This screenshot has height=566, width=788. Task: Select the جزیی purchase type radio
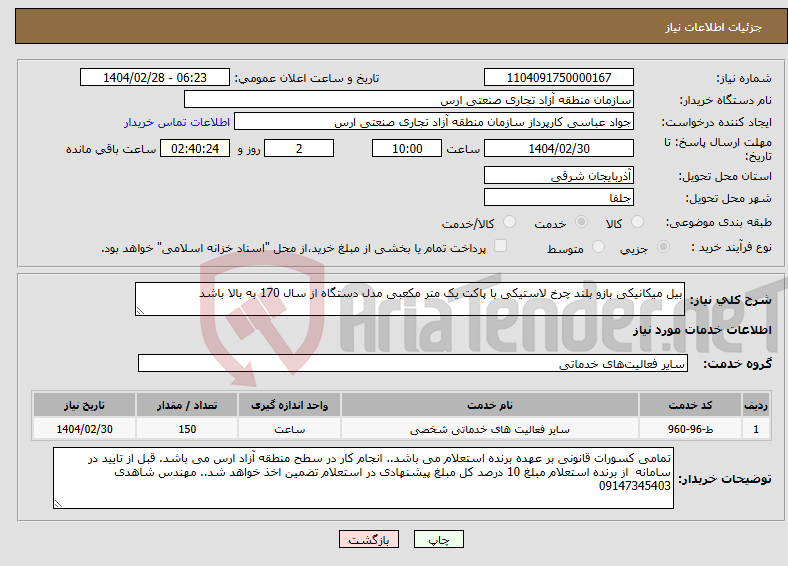coord(663,247)
